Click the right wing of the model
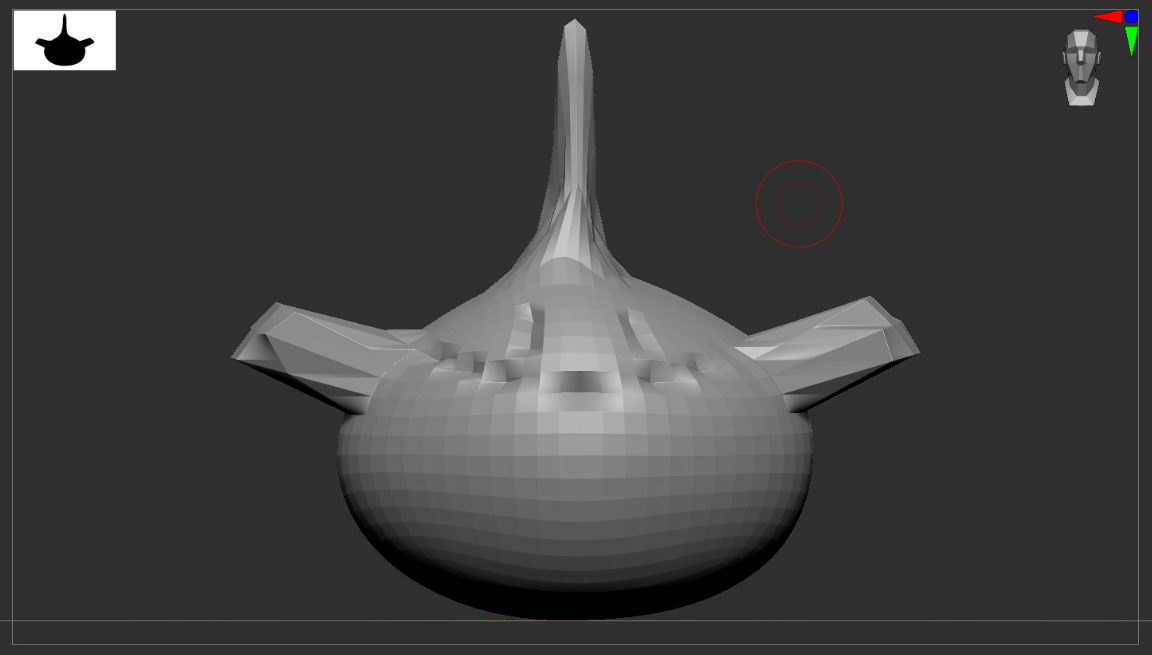Image resolution: width=1152 pixels, height=655 pixels. tap(830, 352)
